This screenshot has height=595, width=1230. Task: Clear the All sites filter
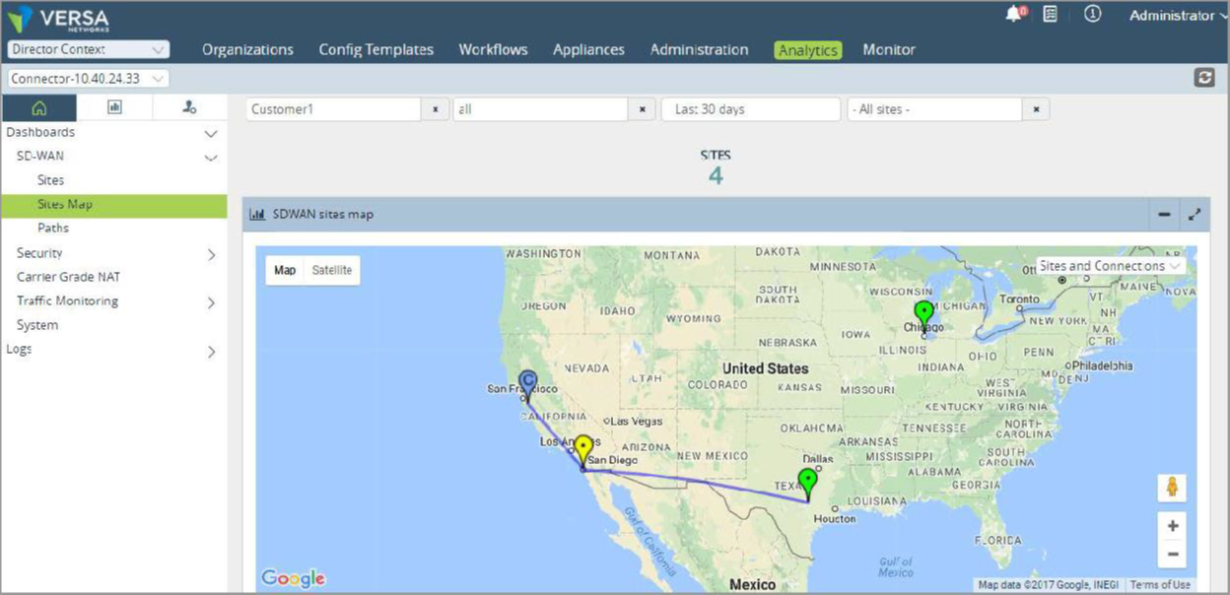pos(1037,110)
